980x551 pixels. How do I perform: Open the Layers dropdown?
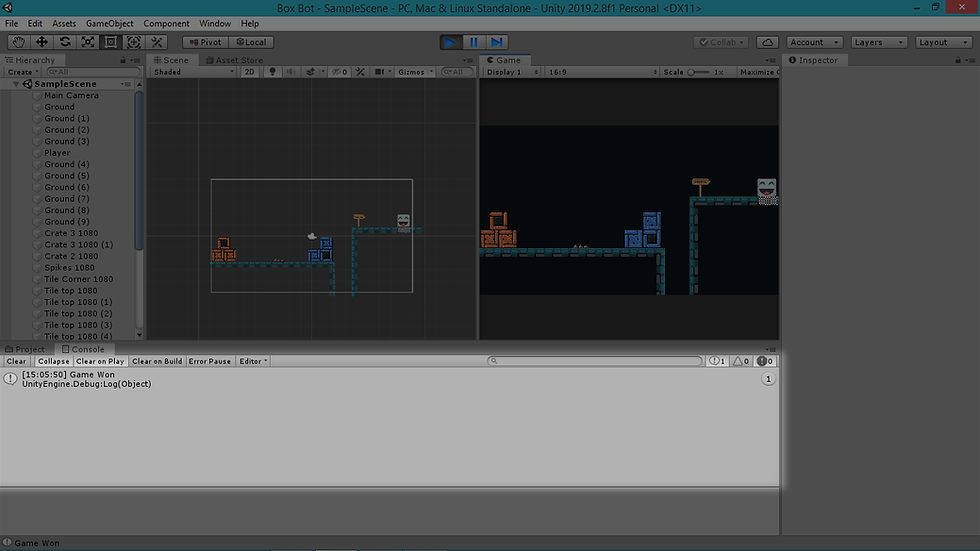point(879,42)
